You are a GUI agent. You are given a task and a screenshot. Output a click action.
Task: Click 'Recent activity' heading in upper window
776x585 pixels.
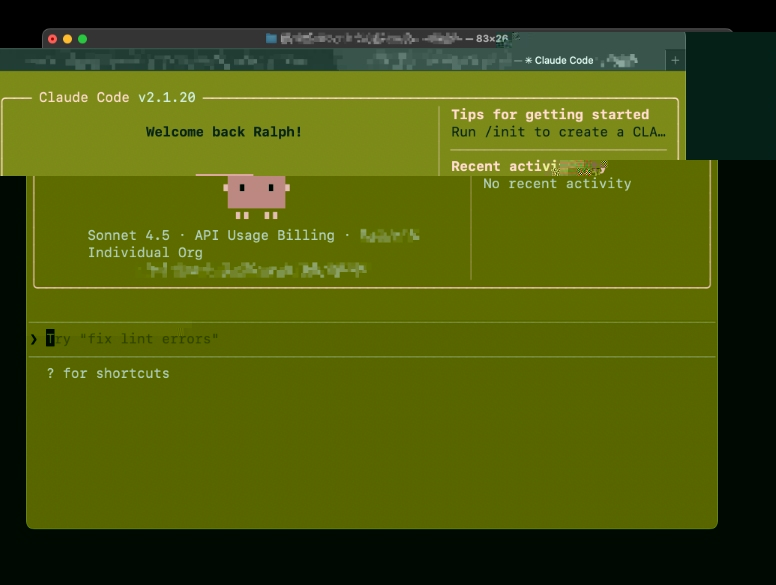tap(529, 166)
